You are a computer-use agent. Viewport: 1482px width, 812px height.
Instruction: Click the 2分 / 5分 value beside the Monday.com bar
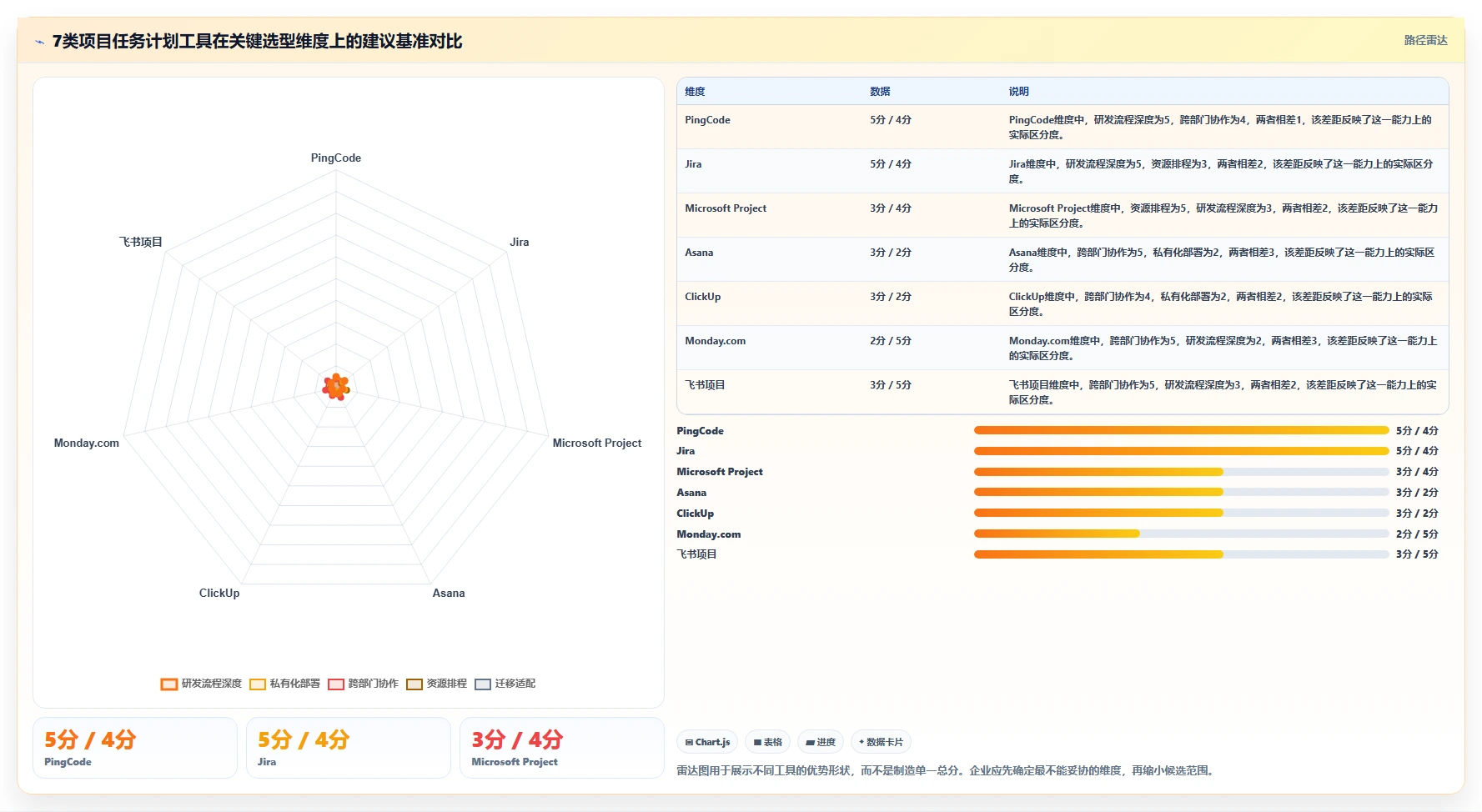pyautogui.click(x=1417, y=534)
